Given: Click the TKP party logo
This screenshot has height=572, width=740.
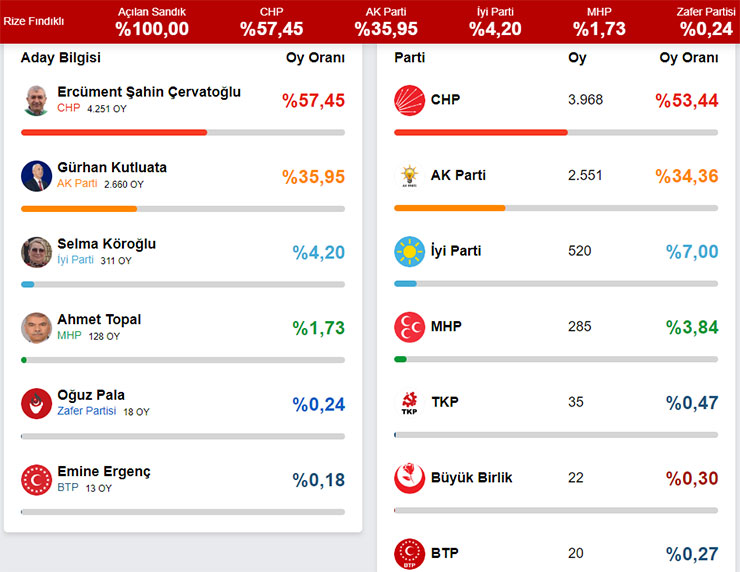Looking at the screenshot, I should click(x=409, y=403).
